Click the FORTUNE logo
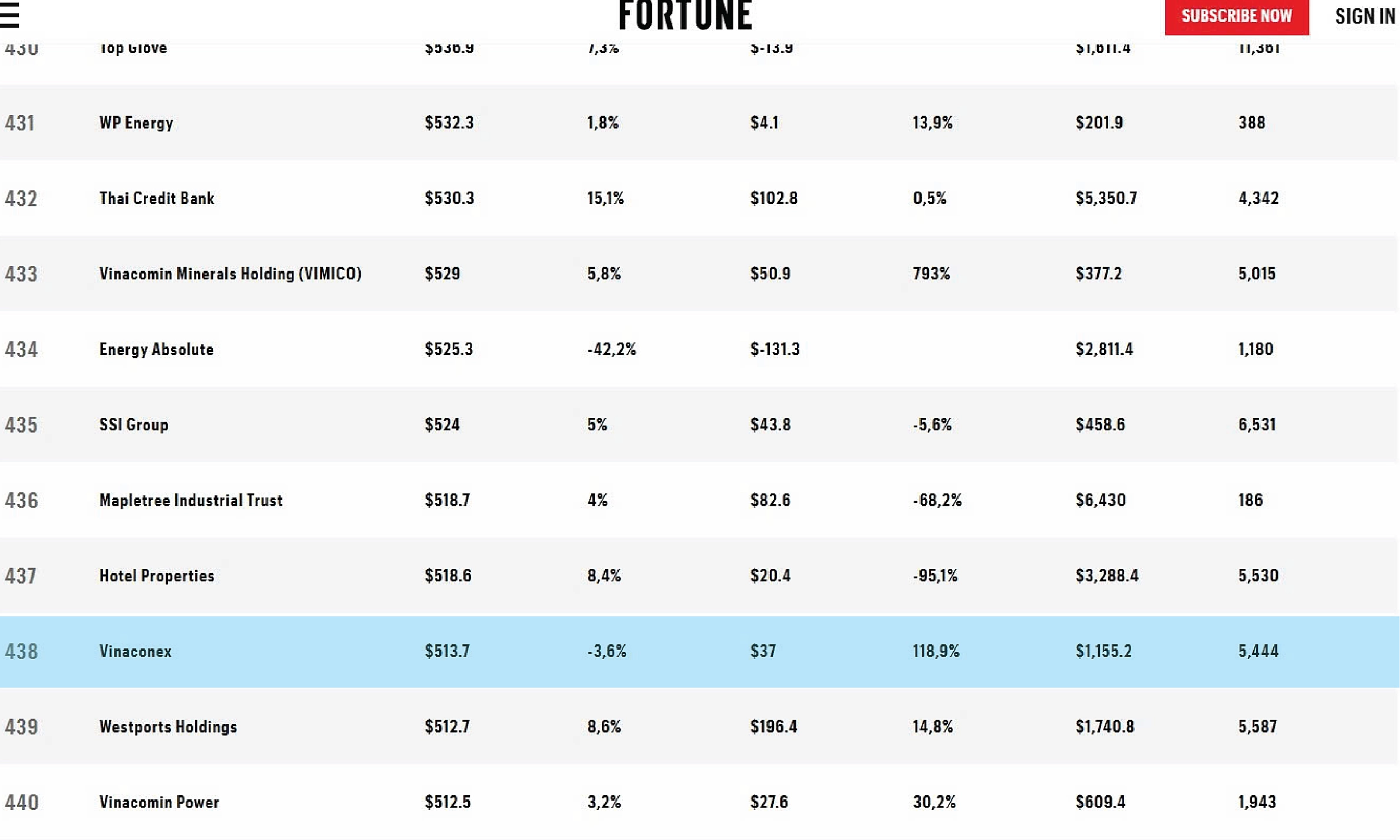The width and height of the screenshot is (1400, 840). pyautogui.click(x=686, y=16)
